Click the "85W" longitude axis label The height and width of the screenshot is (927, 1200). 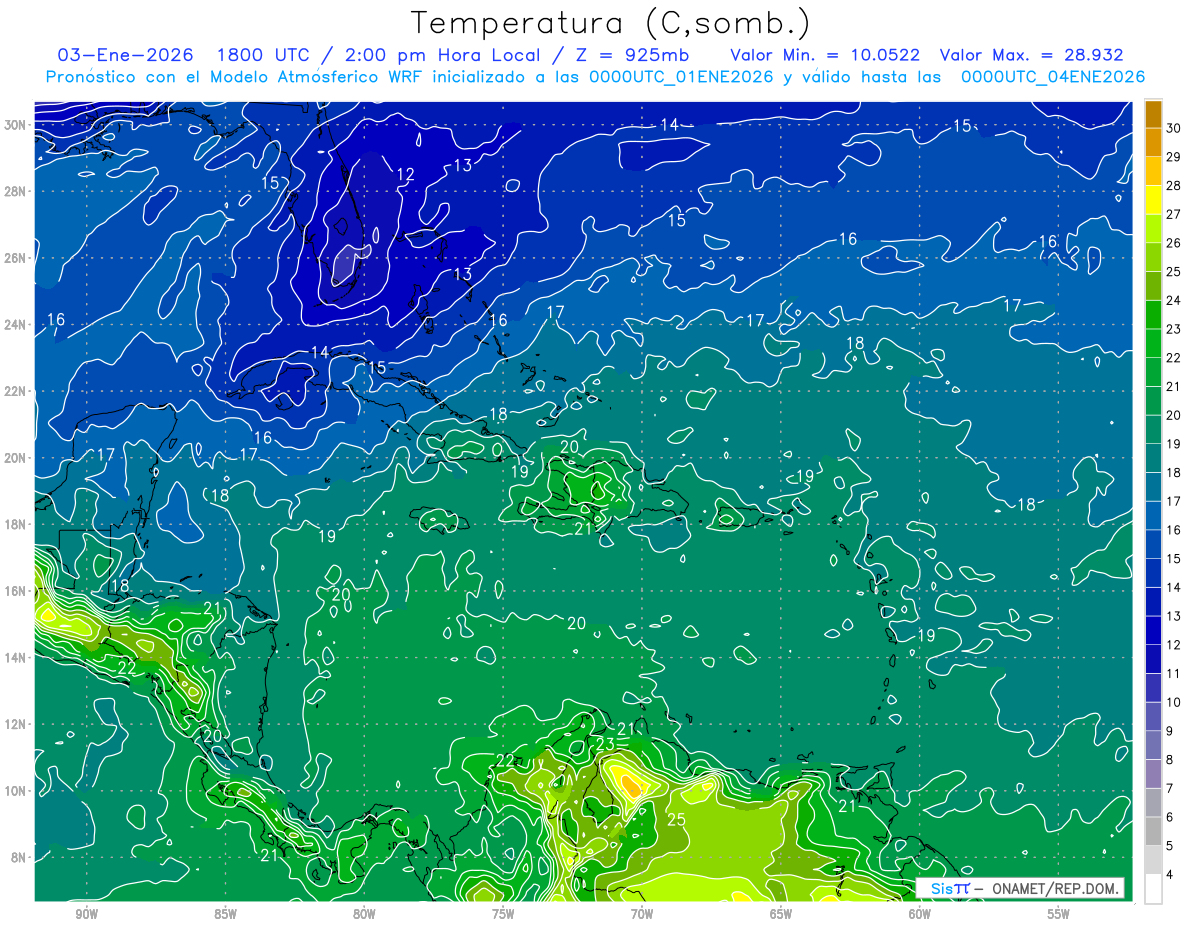[x=225, y=915]
